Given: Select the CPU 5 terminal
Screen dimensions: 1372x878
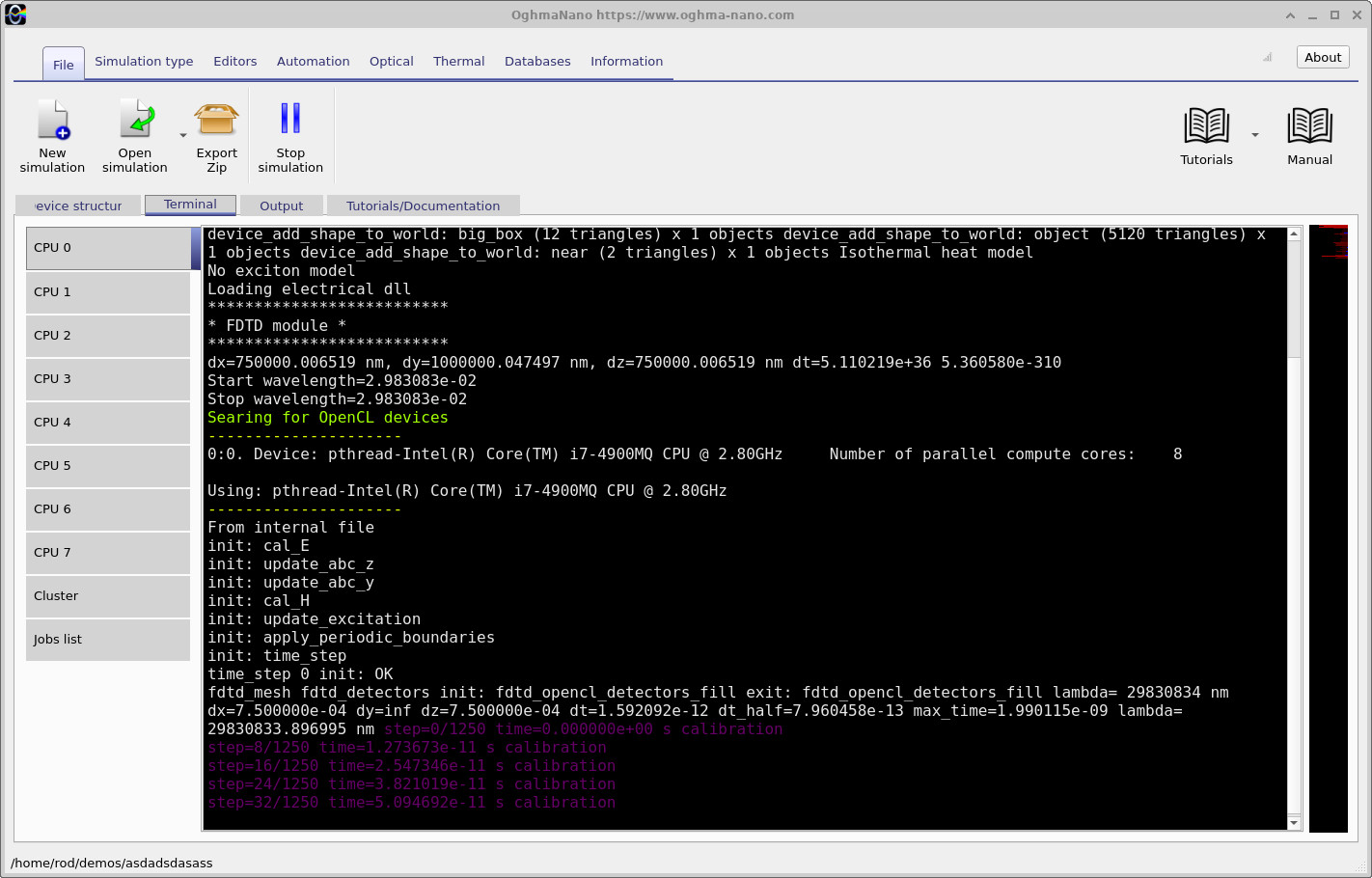Looking at the screenshot, I should pyautogui.click(x=108, y=465).
